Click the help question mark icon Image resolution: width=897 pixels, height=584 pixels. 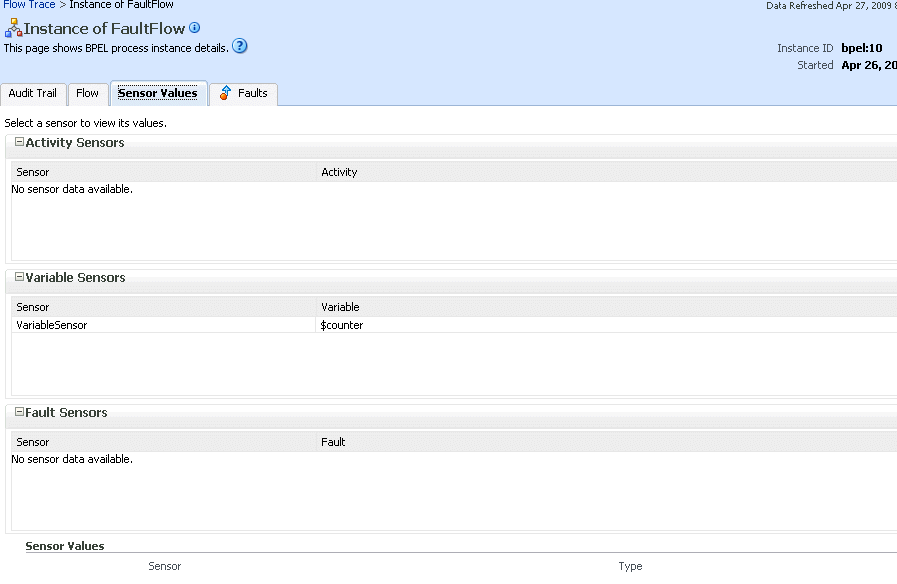click(239, 46)
